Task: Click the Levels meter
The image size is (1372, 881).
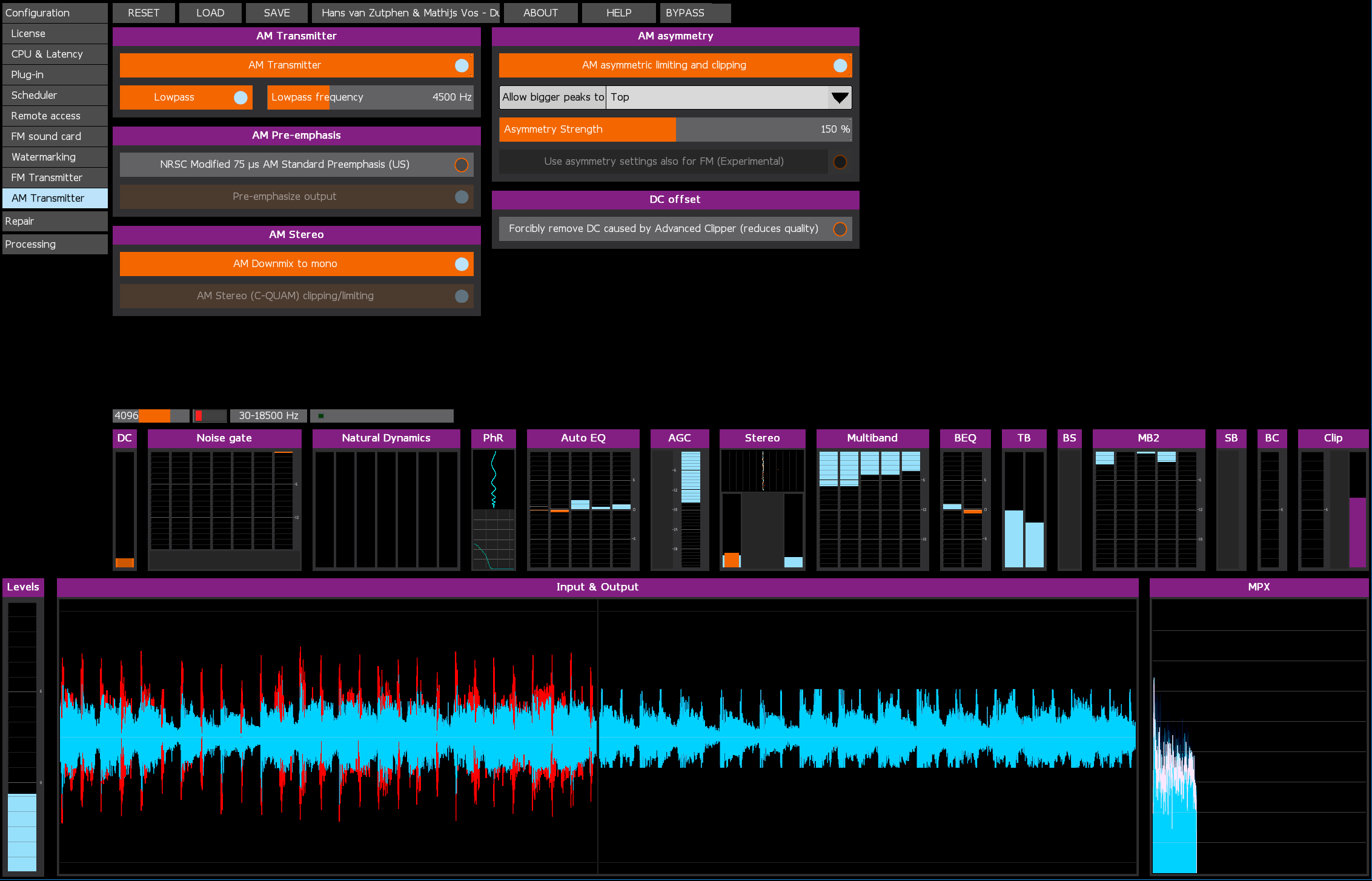Action: click(x=23, y=727)
